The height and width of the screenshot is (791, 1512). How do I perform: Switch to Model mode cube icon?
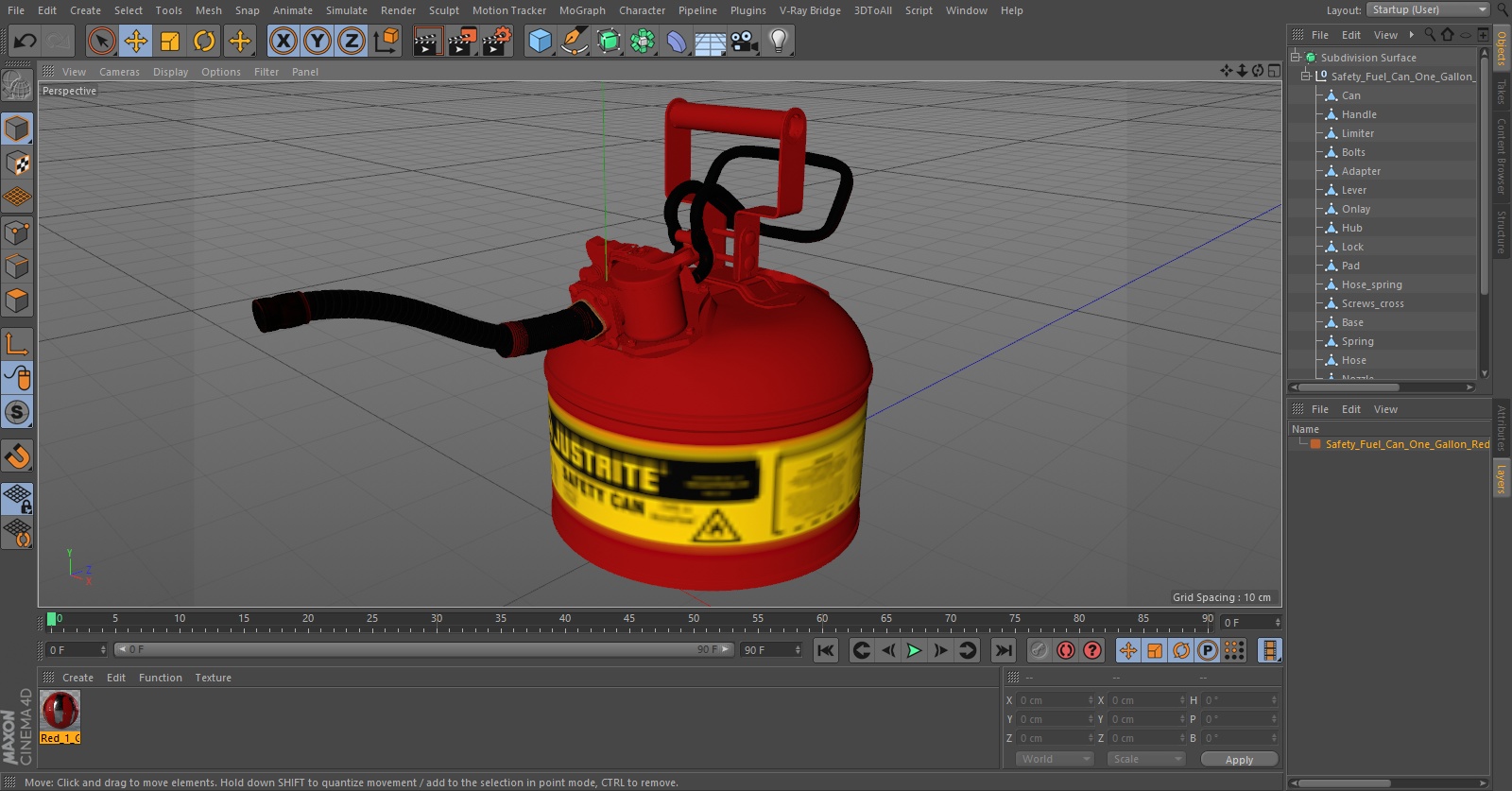17,129
